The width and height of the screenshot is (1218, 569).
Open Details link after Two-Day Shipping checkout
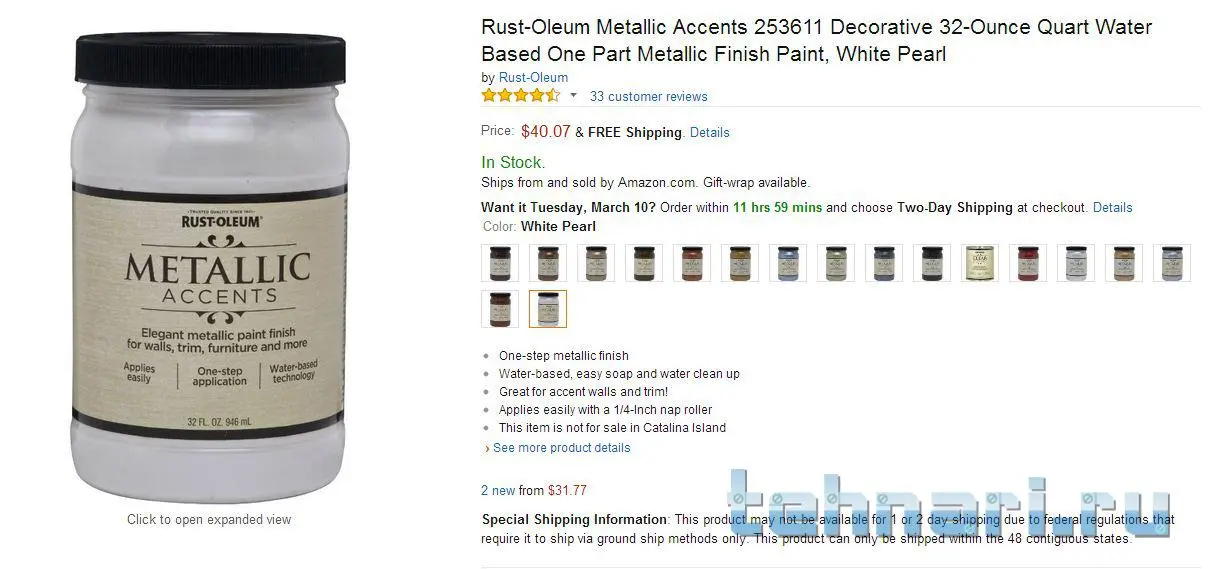click(1112, 208)
